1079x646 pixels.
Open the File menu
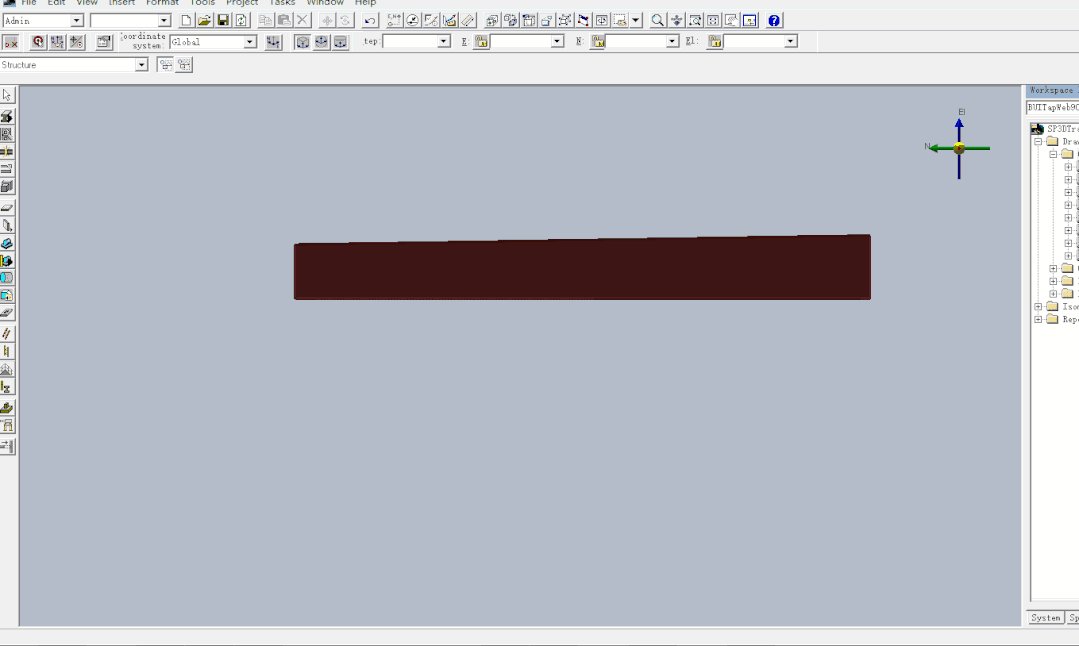29,3
